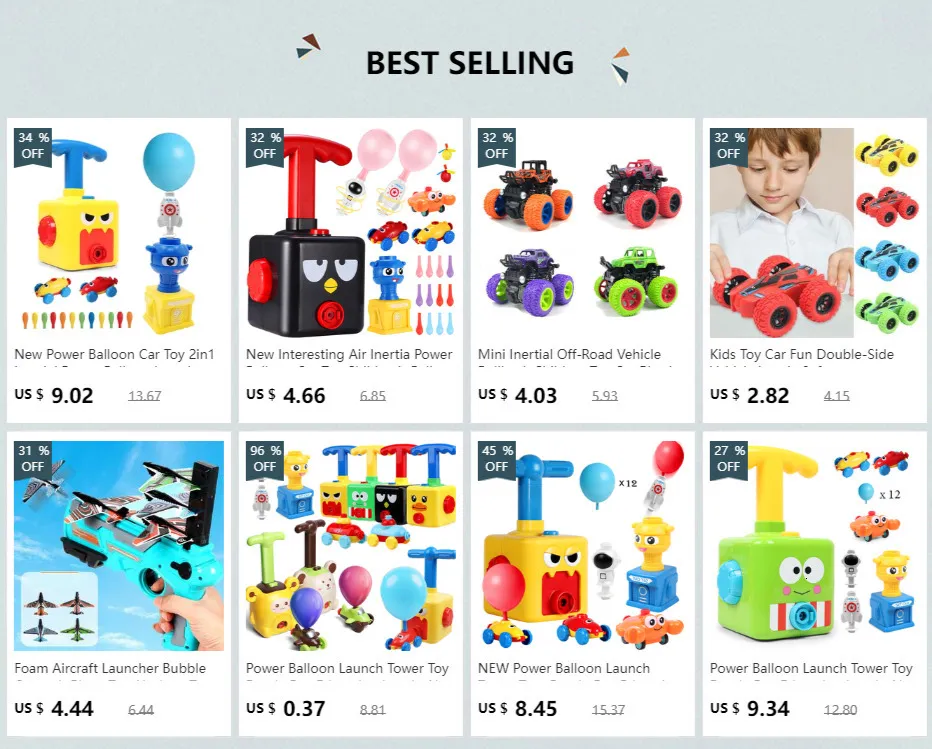Open the black penguin balloon car toy image

[351, 233]
